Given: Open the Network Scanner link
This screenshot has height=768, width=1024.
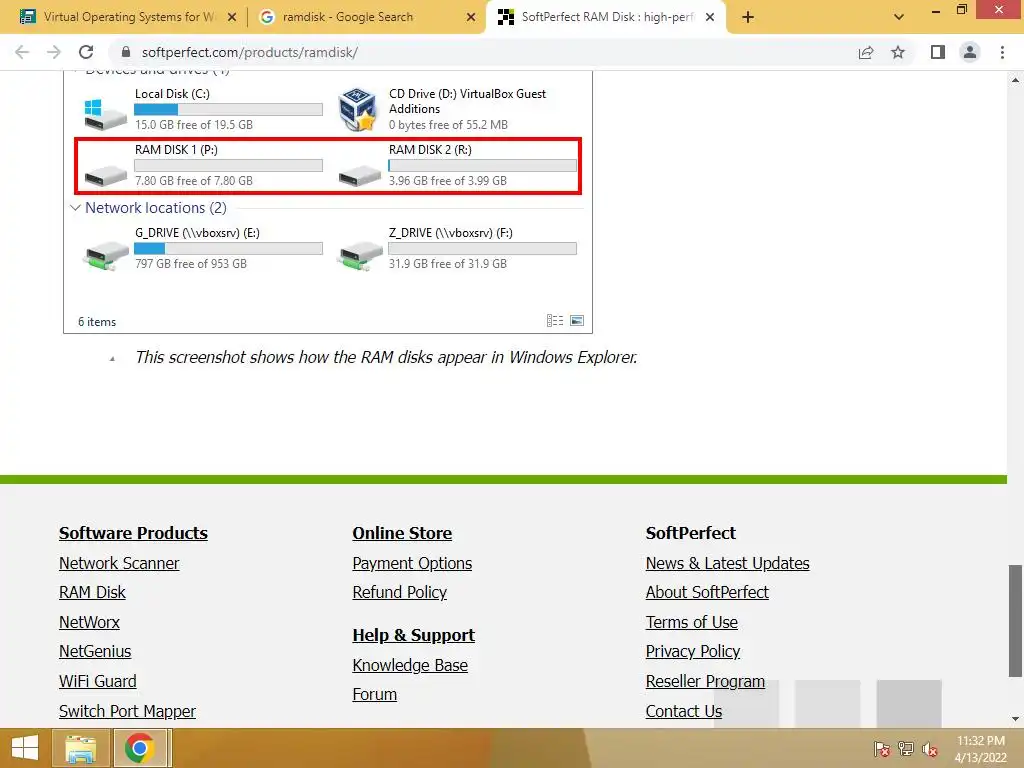Looking at the screenshot, I should pyautogui.click(x=119, y=563).
